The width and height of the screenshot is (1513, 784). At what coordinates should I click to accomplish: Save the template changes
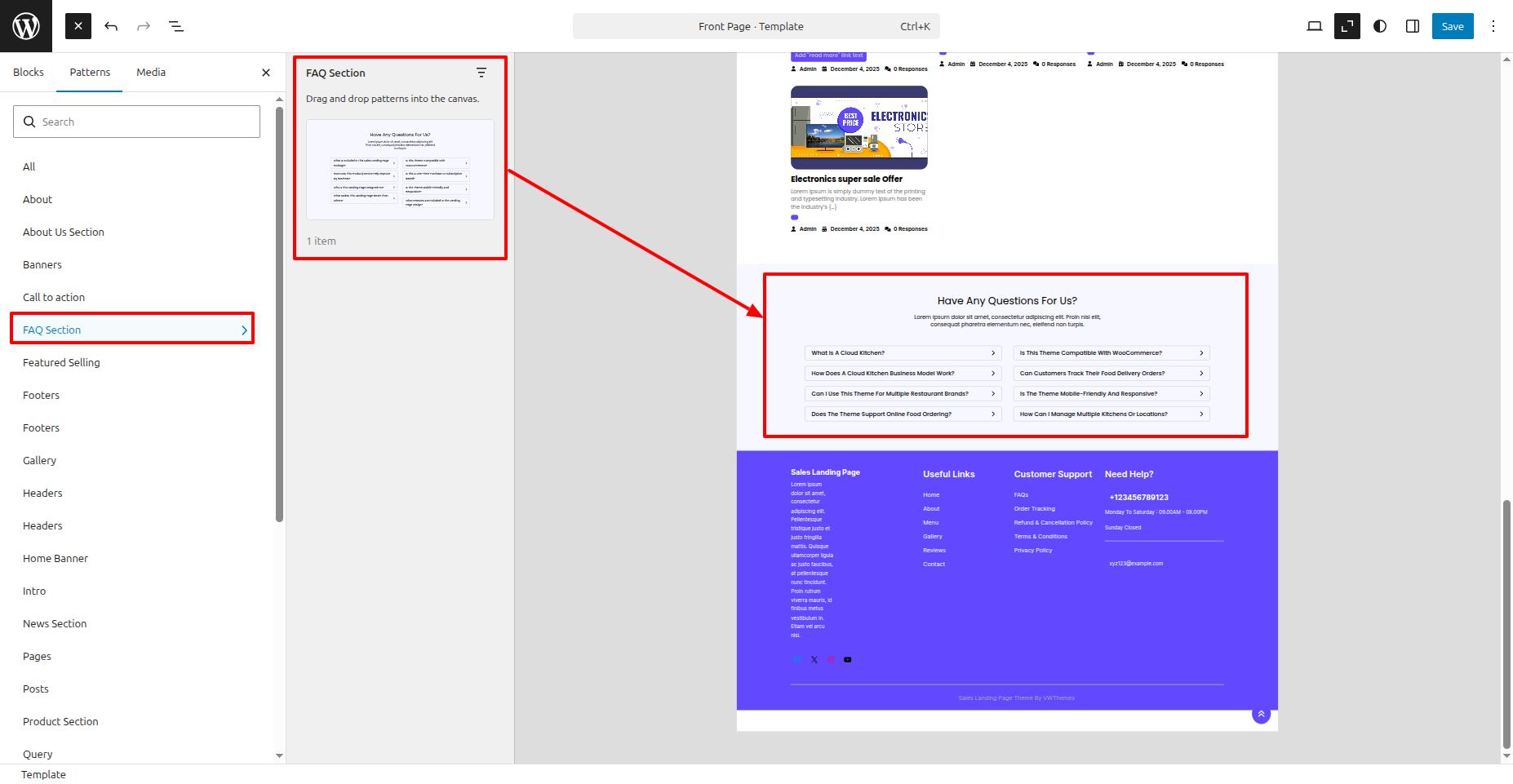click(x=1453, y=26)
